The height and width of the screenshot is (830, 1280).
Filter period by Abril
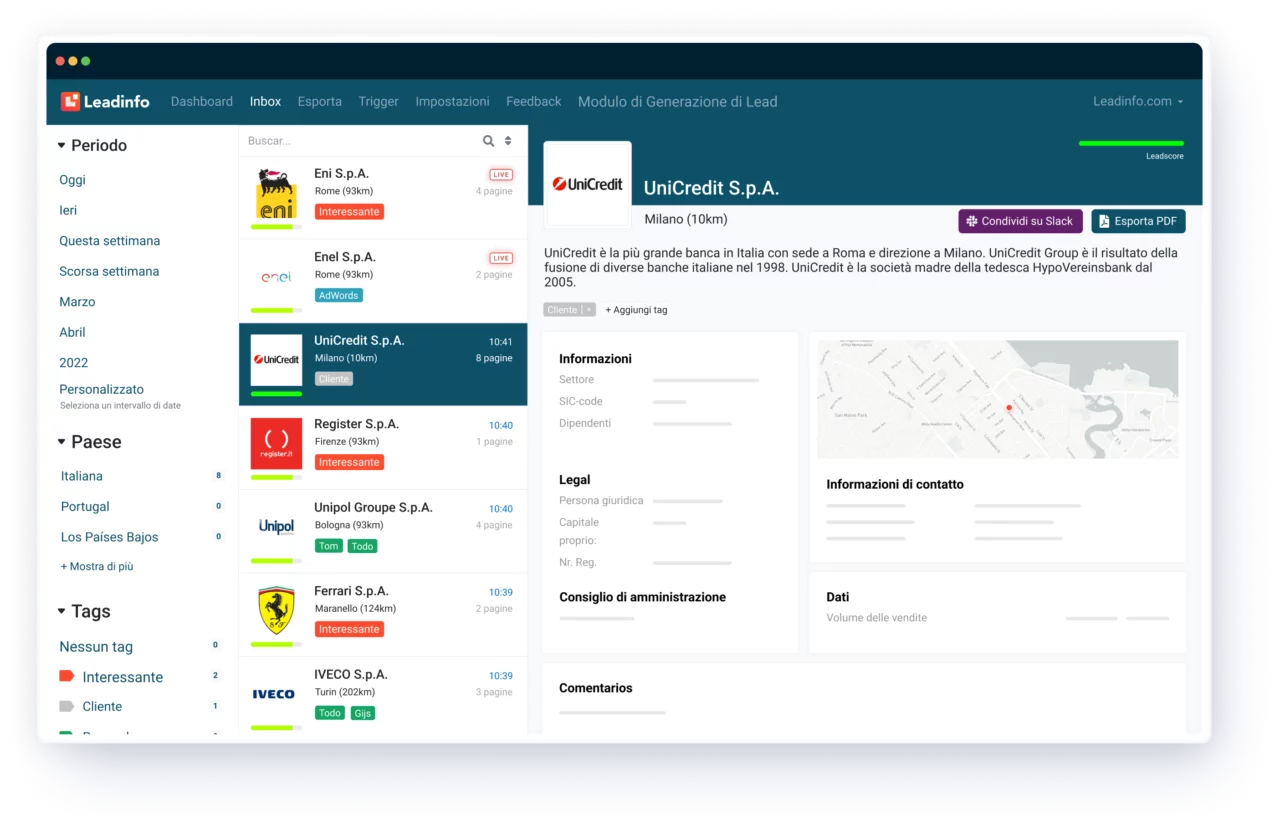pyautogui.click(x=72, y=332)
